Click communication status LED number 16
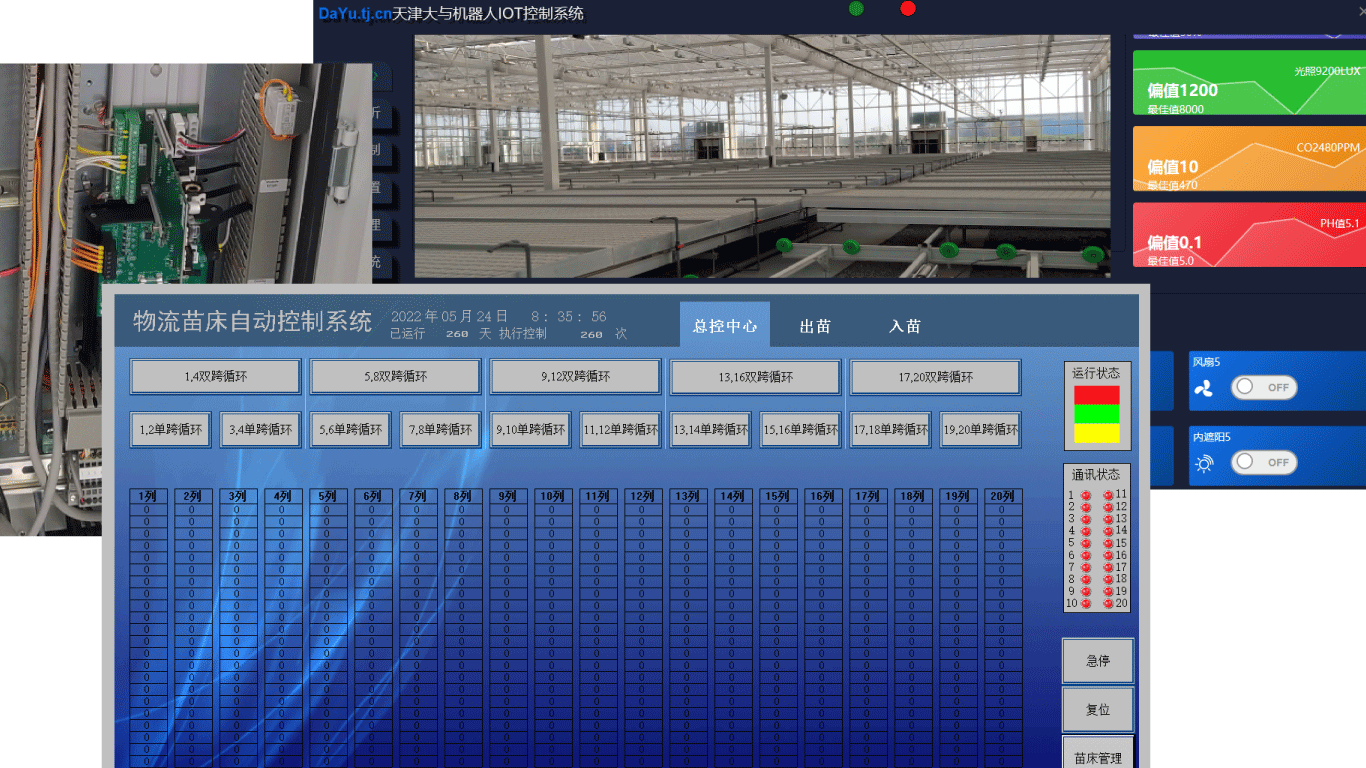This screenshot has width=1366, height=768. pyautogui.click(x=1108, y=555)
